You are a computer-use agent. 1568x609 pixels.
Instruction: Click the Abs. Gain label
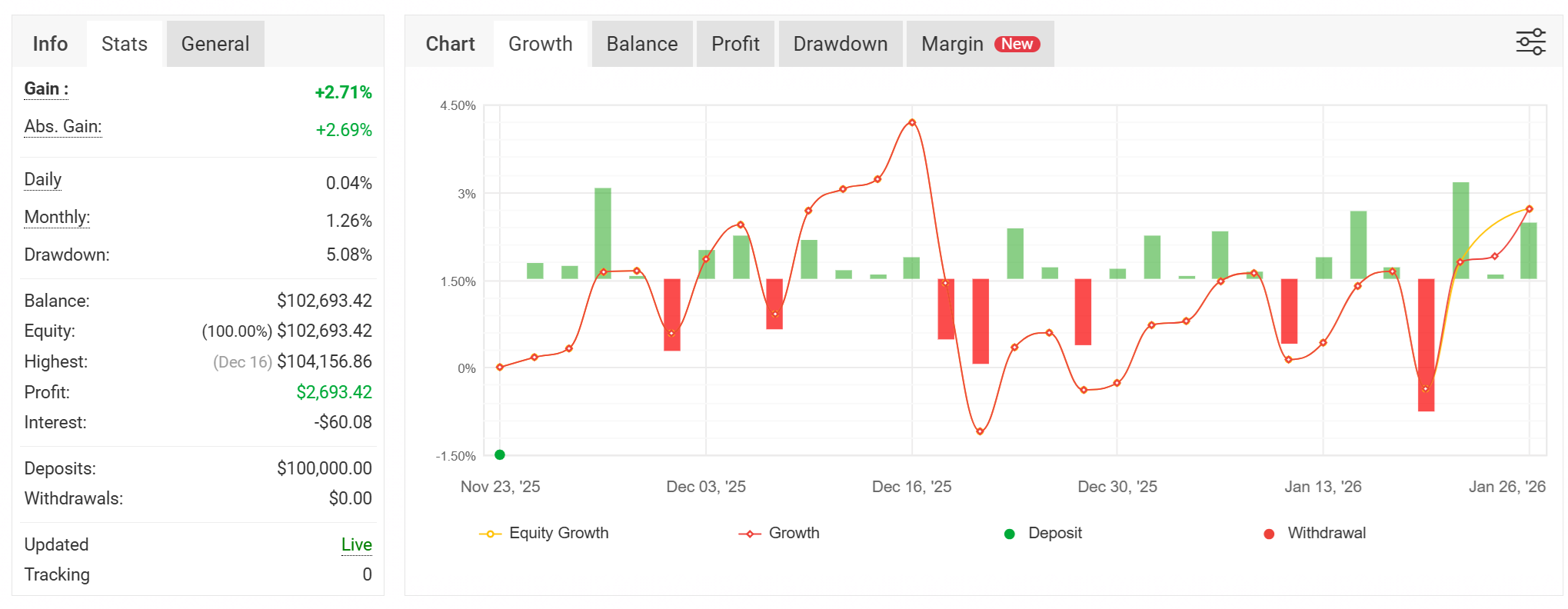pos(63,127)
